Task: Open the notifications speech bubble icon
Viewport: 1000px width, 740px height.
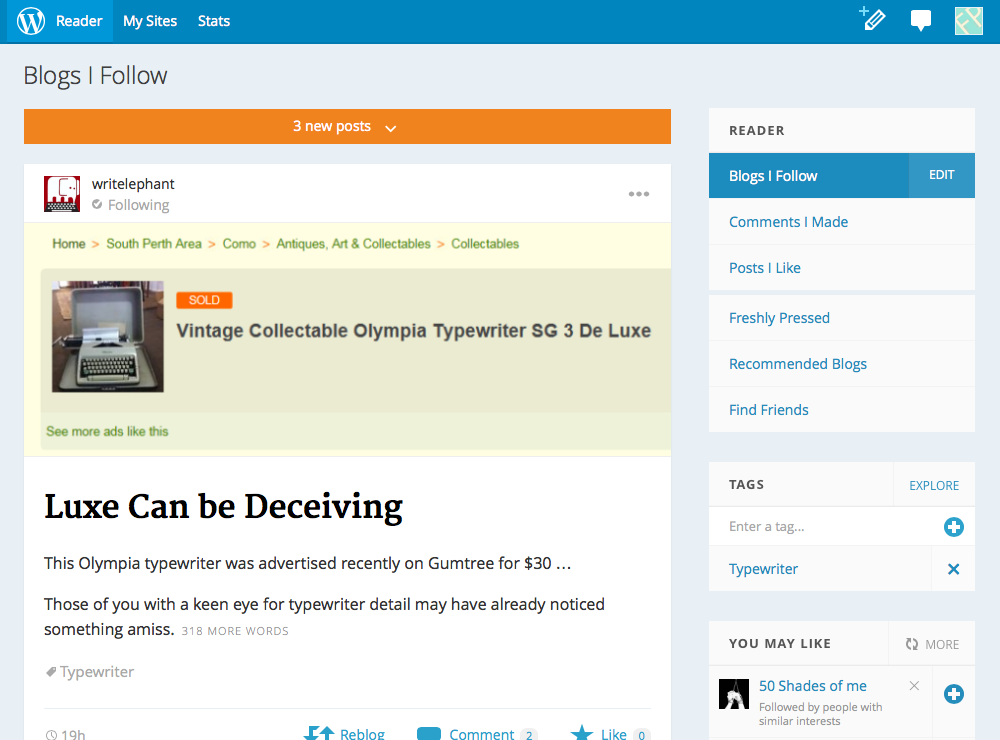Action: click(921, 21)
